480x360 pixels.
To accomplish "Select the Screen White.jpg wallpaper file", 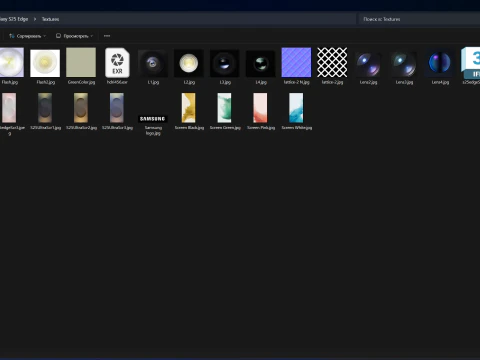I will pyautogui.click(x=297, y=111).
